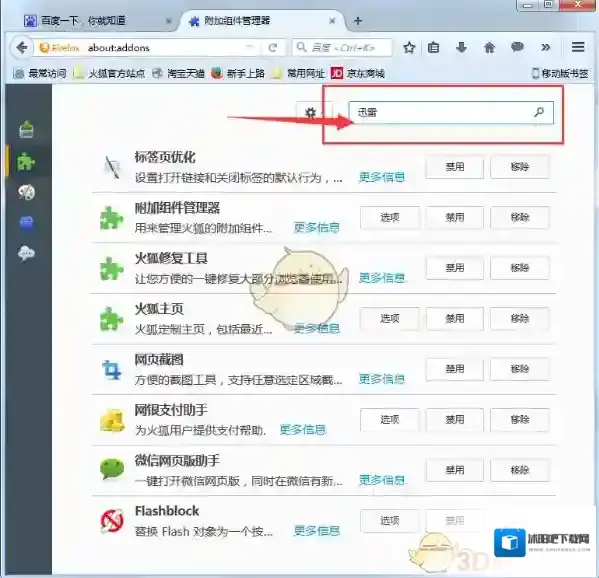Open 更多信息 for Flashblock
The height and width of the screenshot is (578, 599).
pyautogui.click(x=317, y=531)
